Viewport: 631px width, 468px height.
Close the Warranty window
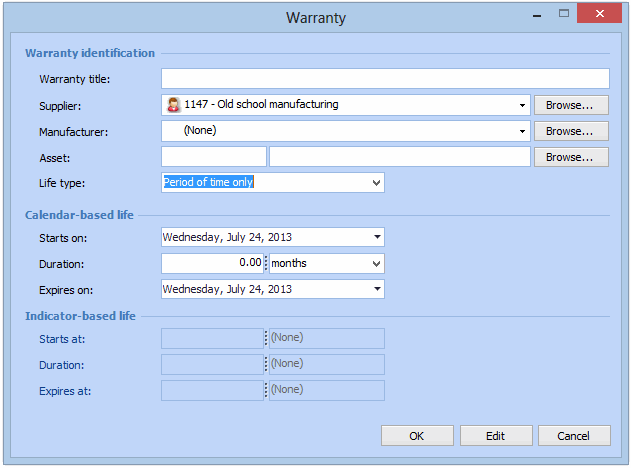(x=599, y=13)
